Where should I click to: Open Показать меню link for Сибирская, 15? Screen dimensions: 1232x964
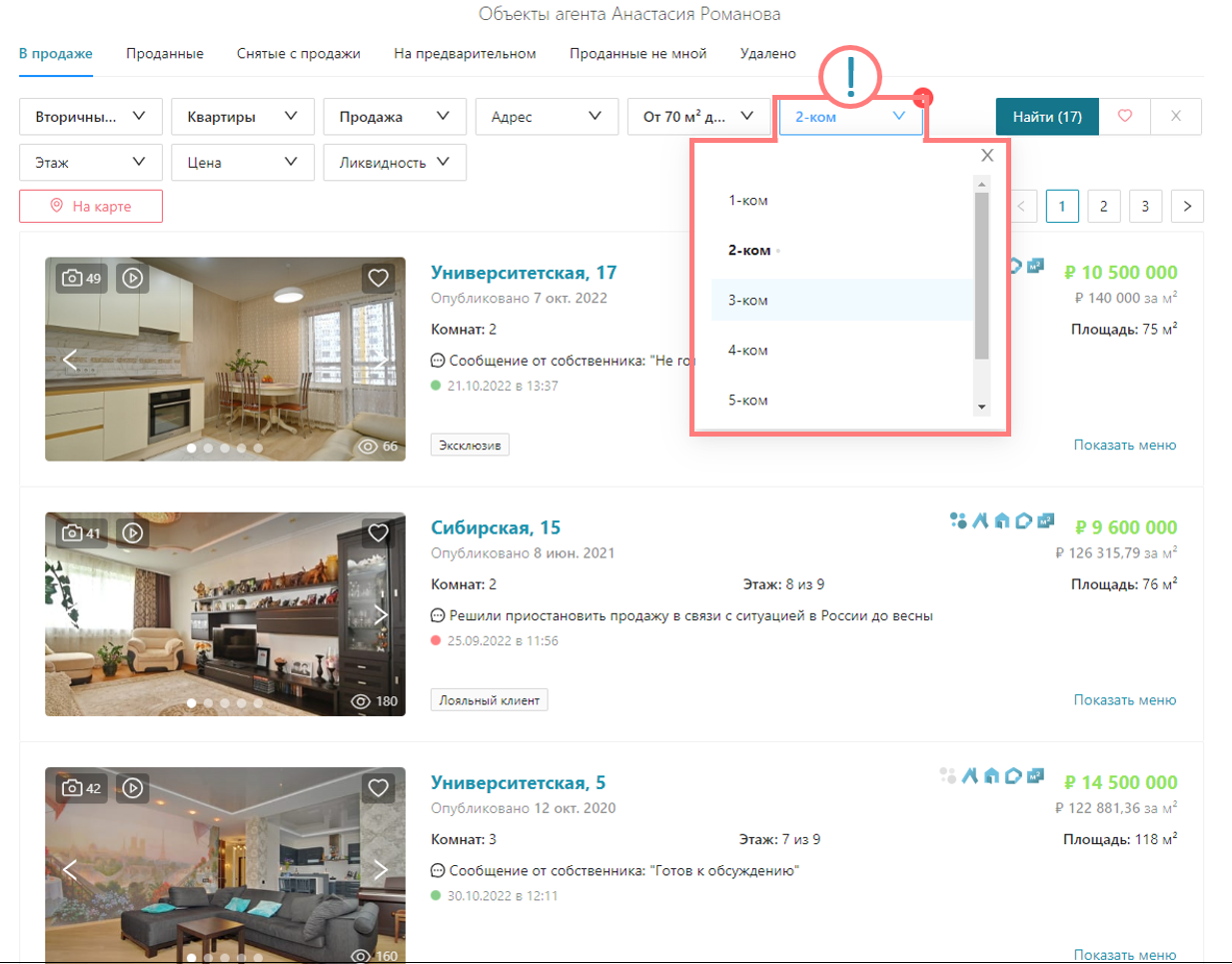pyautogui.click(x=1124, y=700)
